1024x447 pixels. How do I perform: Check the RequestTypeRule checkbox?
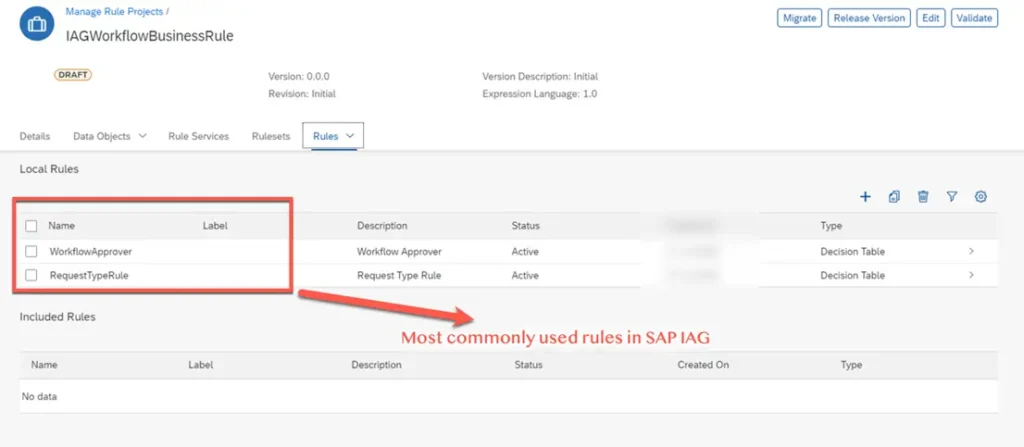[x=32, y=275]
